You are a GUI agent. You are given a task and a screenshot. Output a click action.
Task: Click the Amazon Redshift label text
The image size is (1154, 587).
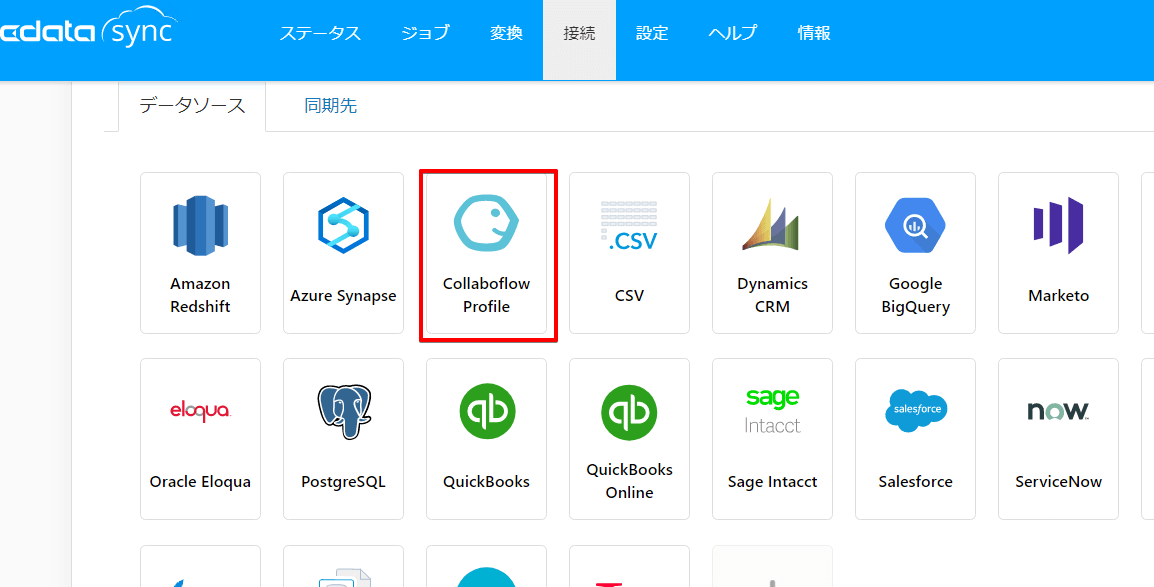[x=200, y=295]
